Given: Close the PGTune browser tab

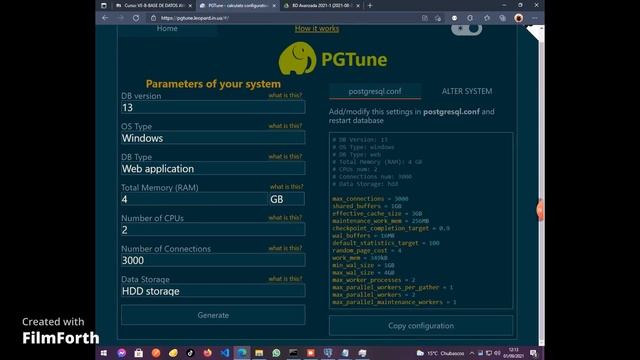Looking at the screenshot, I should 274,6.
